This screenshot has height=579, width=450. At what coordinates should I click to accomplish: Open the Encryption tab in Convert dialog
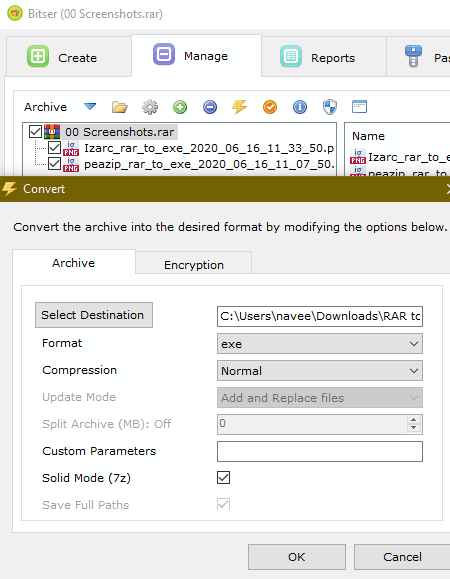click(x=193, y=264)
